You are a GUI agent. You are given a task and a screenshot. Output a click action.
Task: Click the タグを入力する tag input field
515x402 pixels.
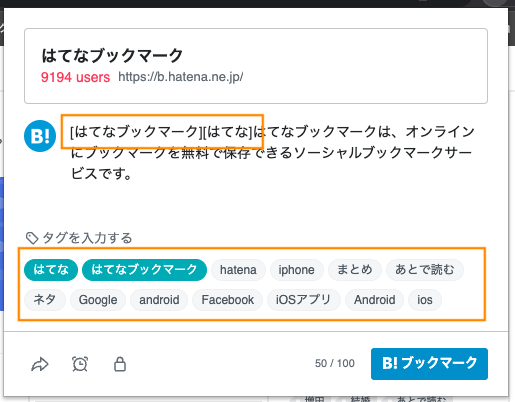(87, 238)
